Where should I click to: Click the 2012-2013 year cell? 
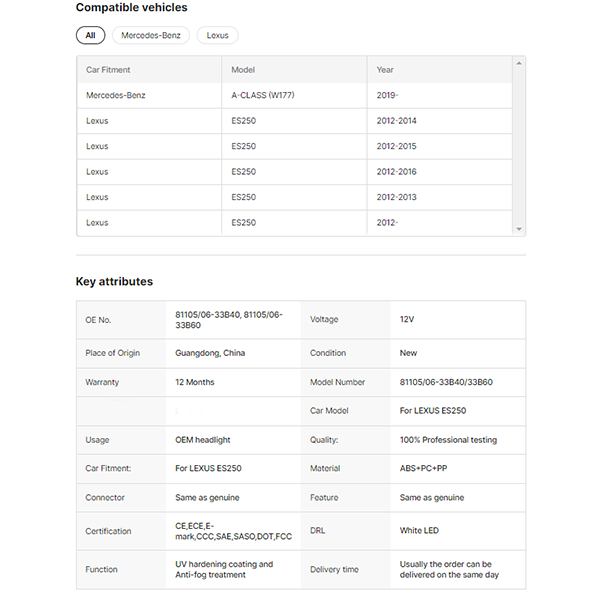tap(396, 197)
